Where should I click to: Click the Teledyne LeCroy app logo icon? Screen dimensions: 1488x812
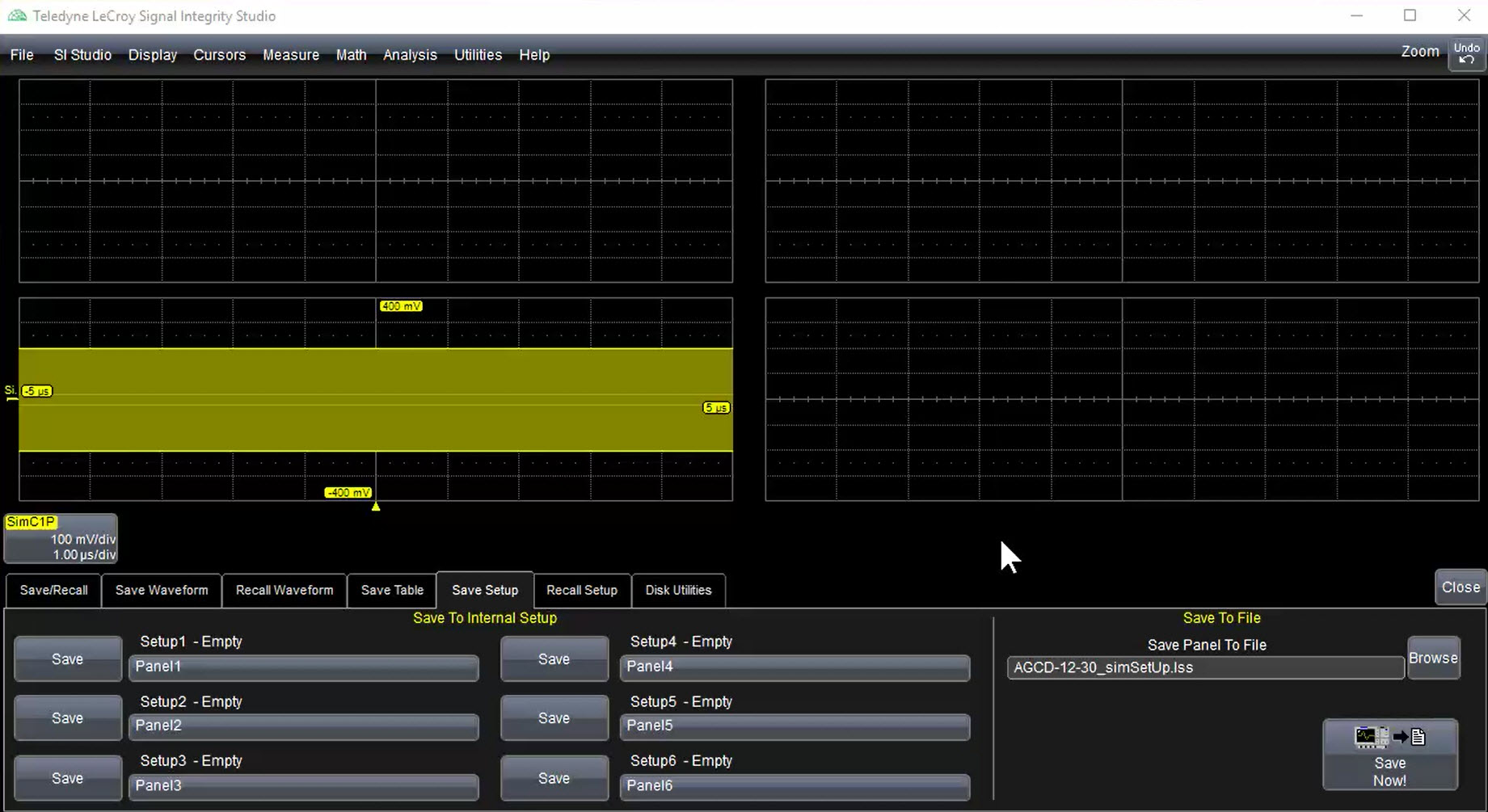pos(17,16)
